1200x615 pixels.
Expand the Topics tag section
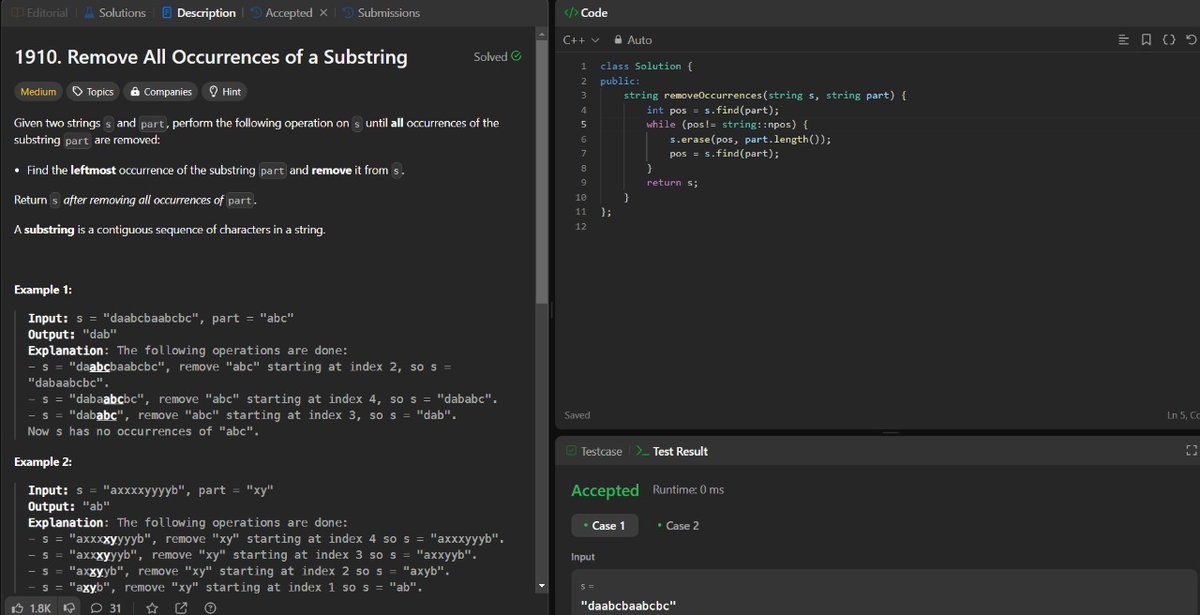tap(92, 92)
